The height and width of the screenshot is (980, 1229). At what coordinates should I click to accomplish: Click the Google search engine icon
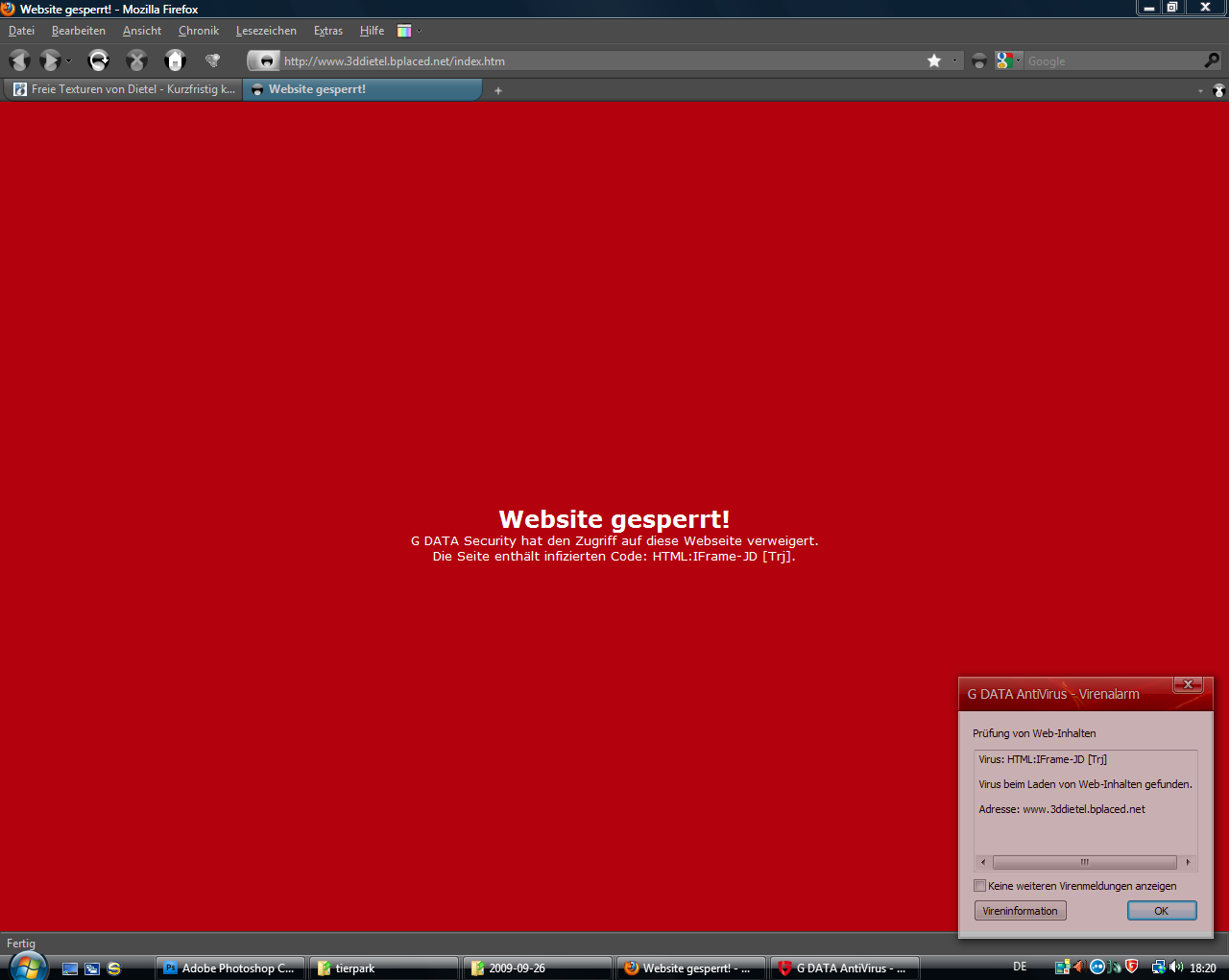tap(1004, 60)
